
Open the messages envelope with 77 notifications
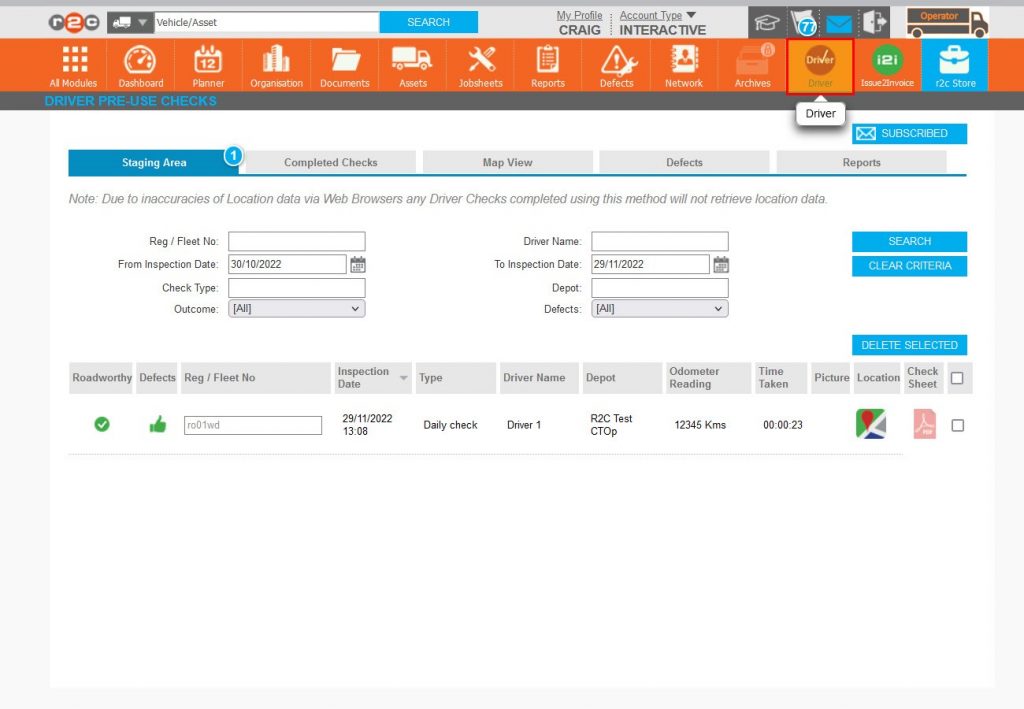click(838, 22)
